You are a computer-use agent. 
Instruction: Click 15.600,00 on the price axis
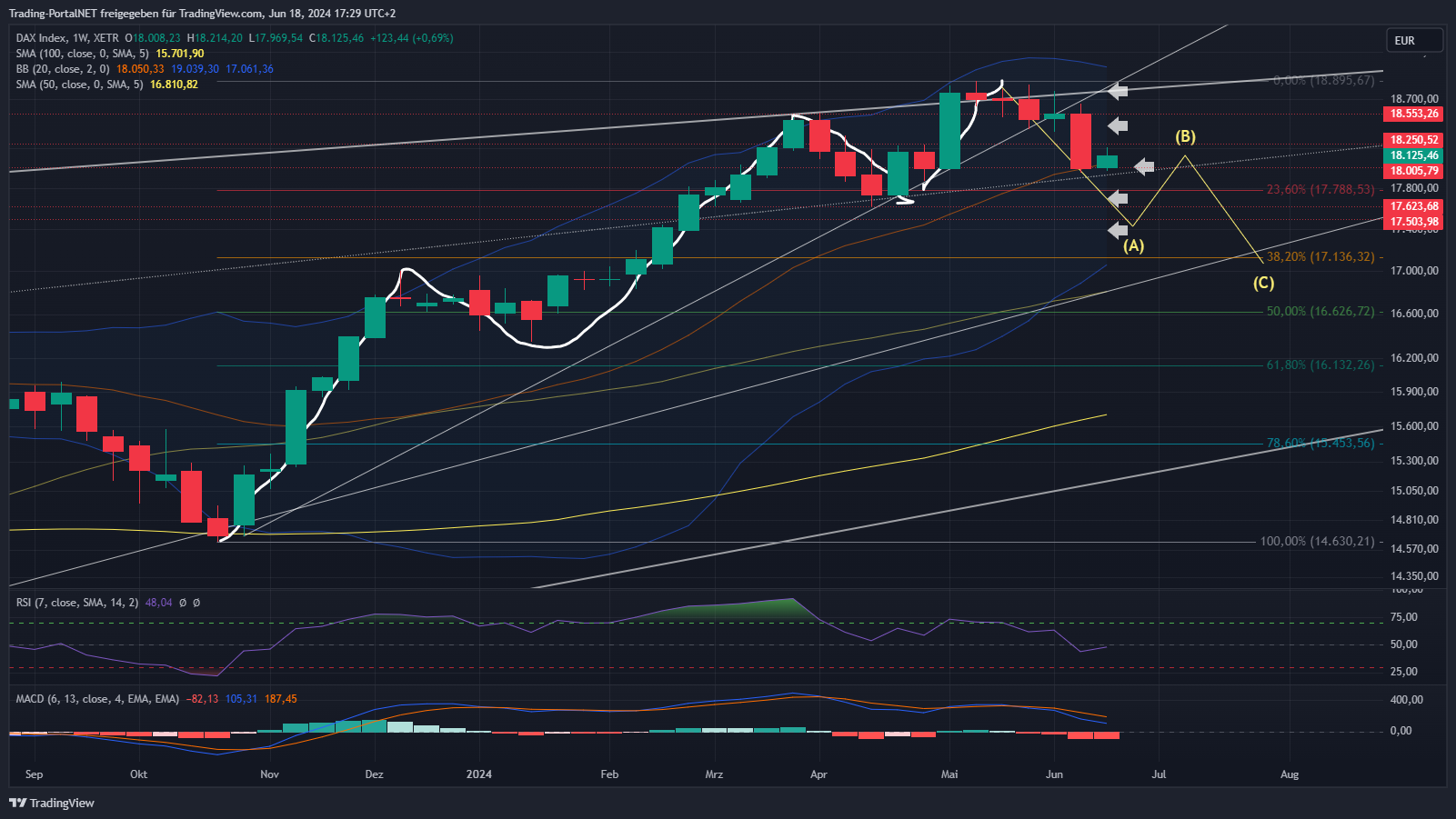[1414, 426]
